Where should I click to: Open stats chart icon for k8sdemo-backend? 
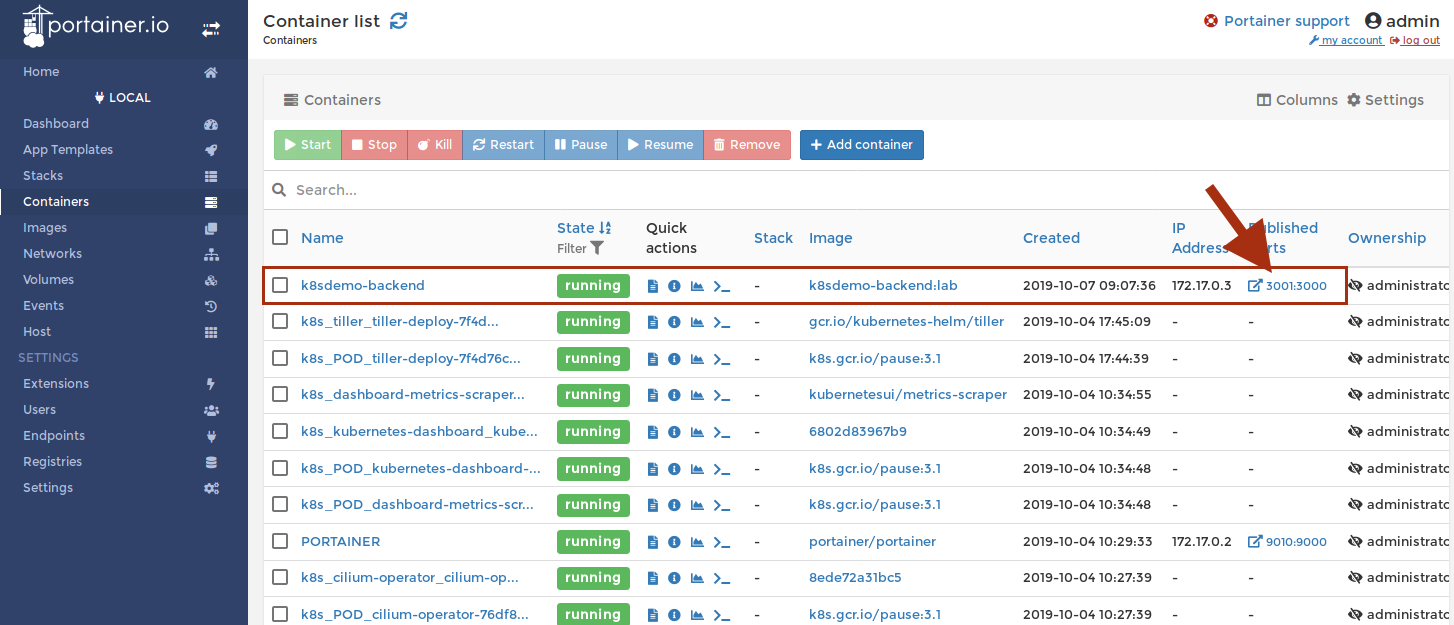point(697,286)
